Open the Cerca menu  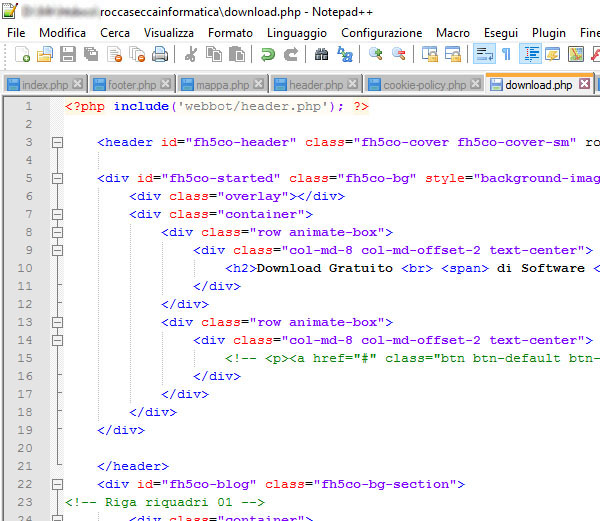[x=115, y=33]
